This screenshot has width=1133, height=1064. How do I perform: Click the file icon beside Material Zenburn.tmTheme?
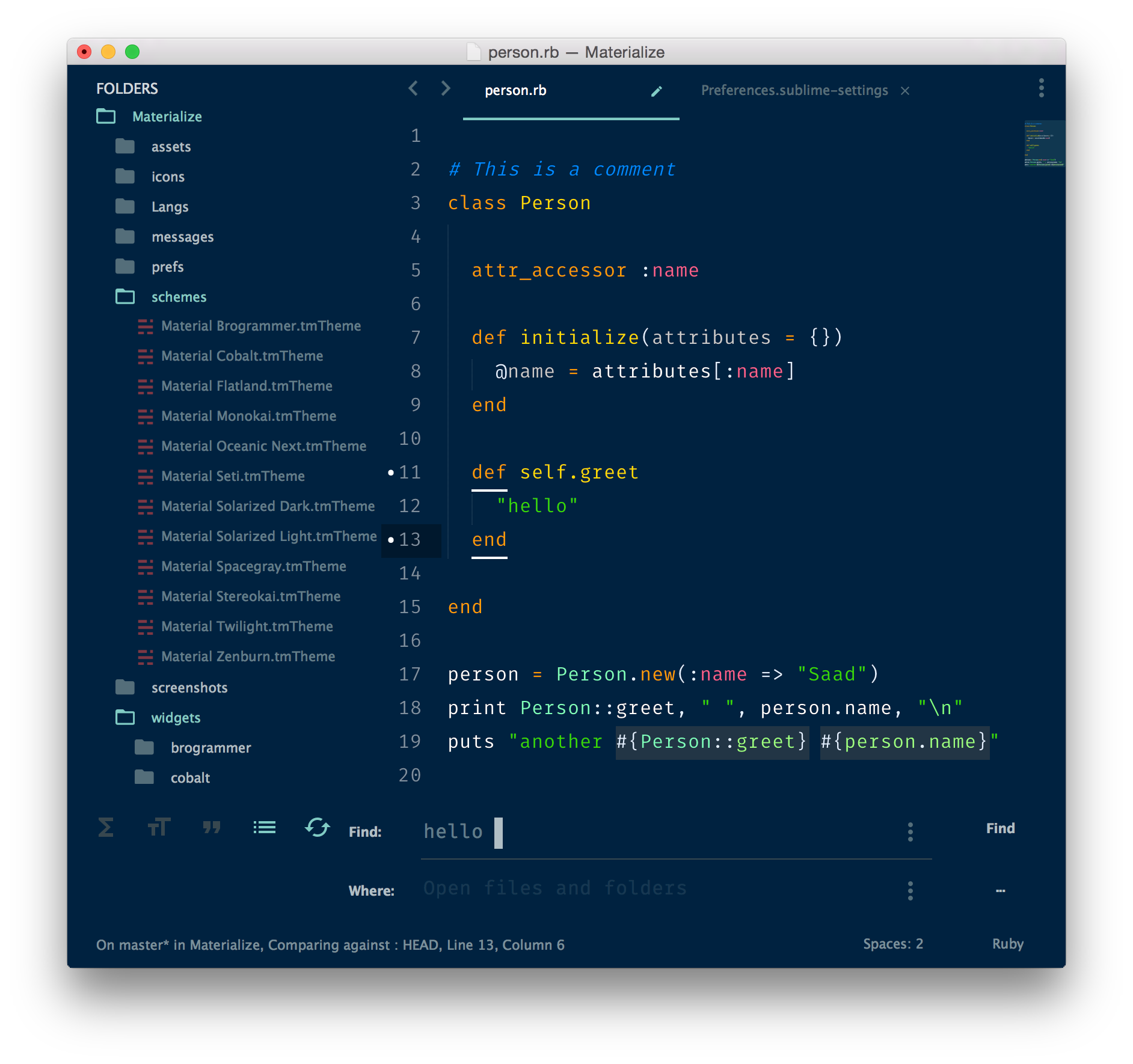click(x=146, y=656)
